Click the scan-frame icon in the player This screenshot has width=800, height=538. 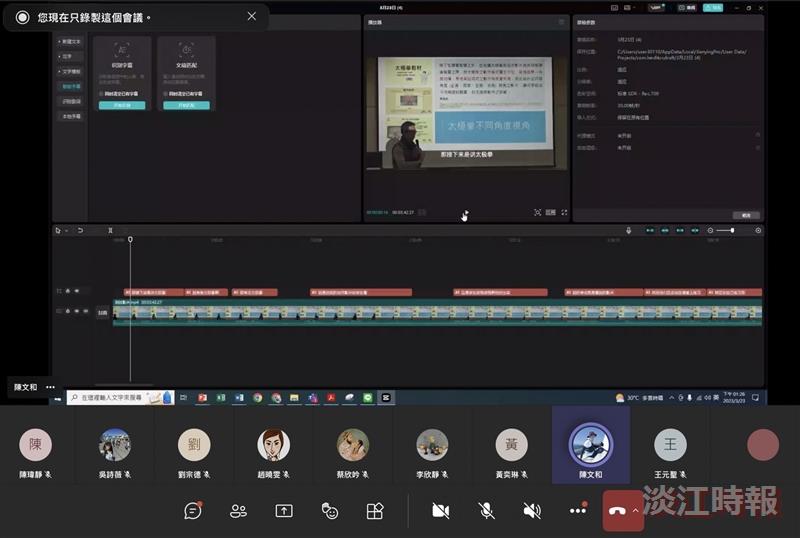click(x=537, y=212)
